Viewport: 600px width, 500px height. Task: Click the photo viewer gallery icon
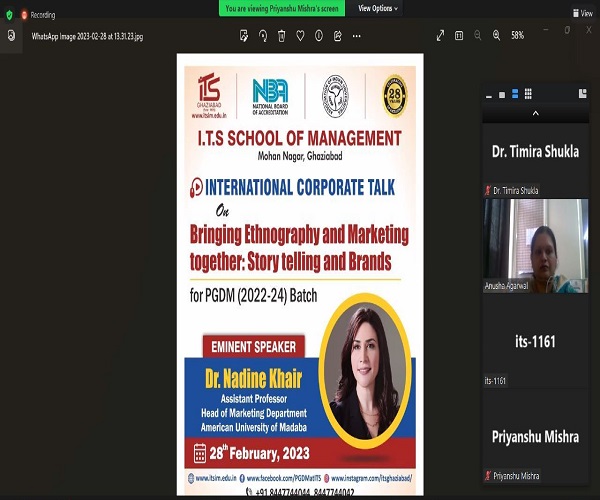tap(11, 36)
